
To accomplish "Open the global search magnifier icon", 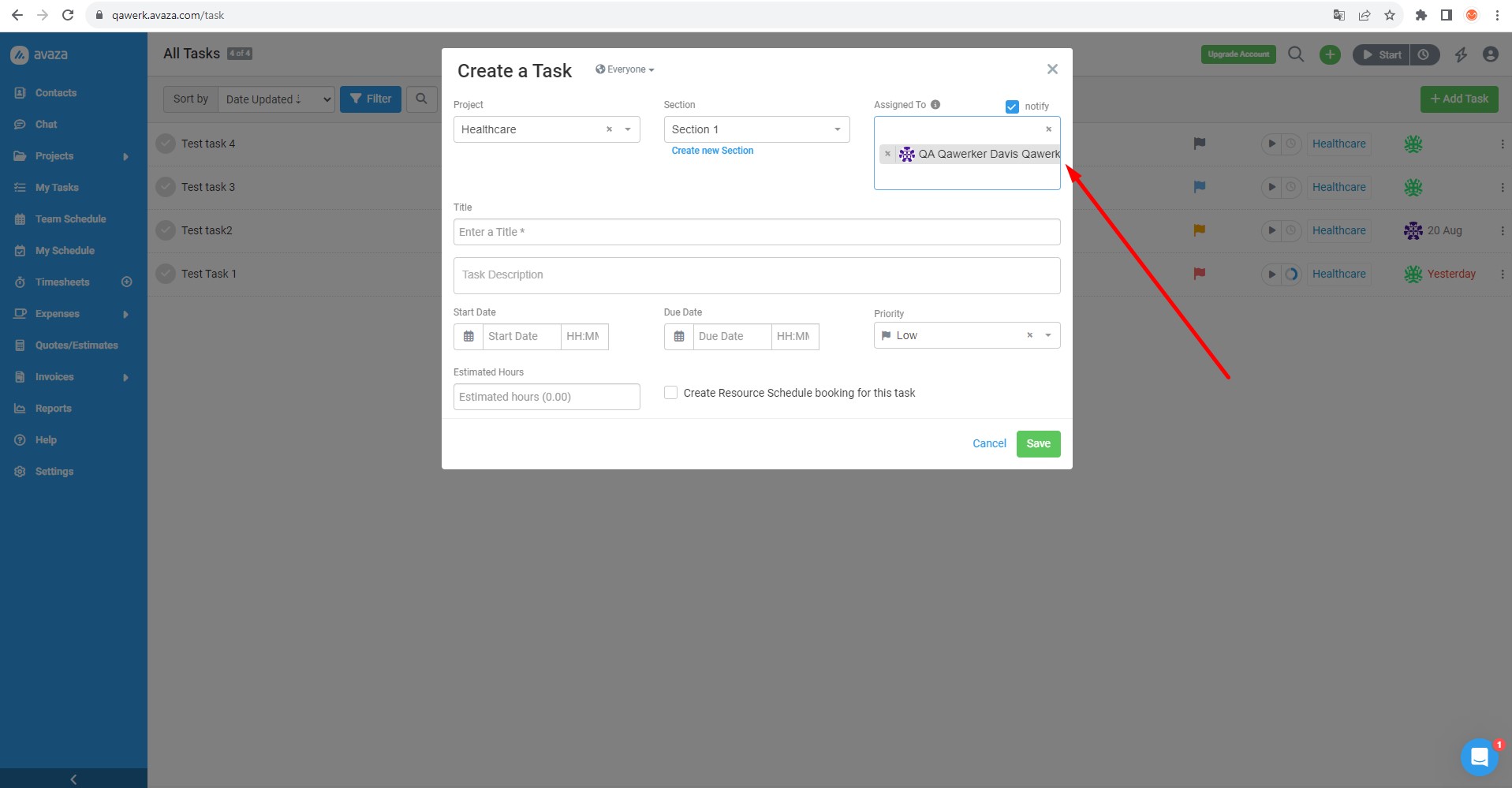I will click(x=1296, y=54).
